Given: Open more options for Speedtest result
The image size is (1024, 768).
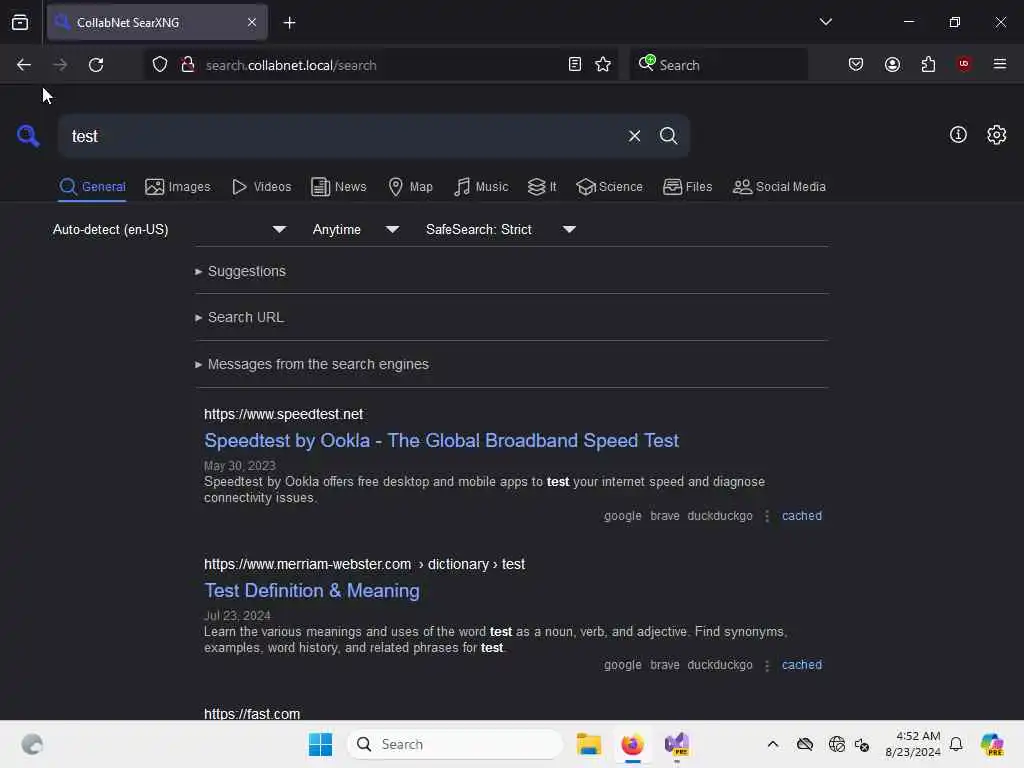Looking at the screenshot, I should 767,516.
